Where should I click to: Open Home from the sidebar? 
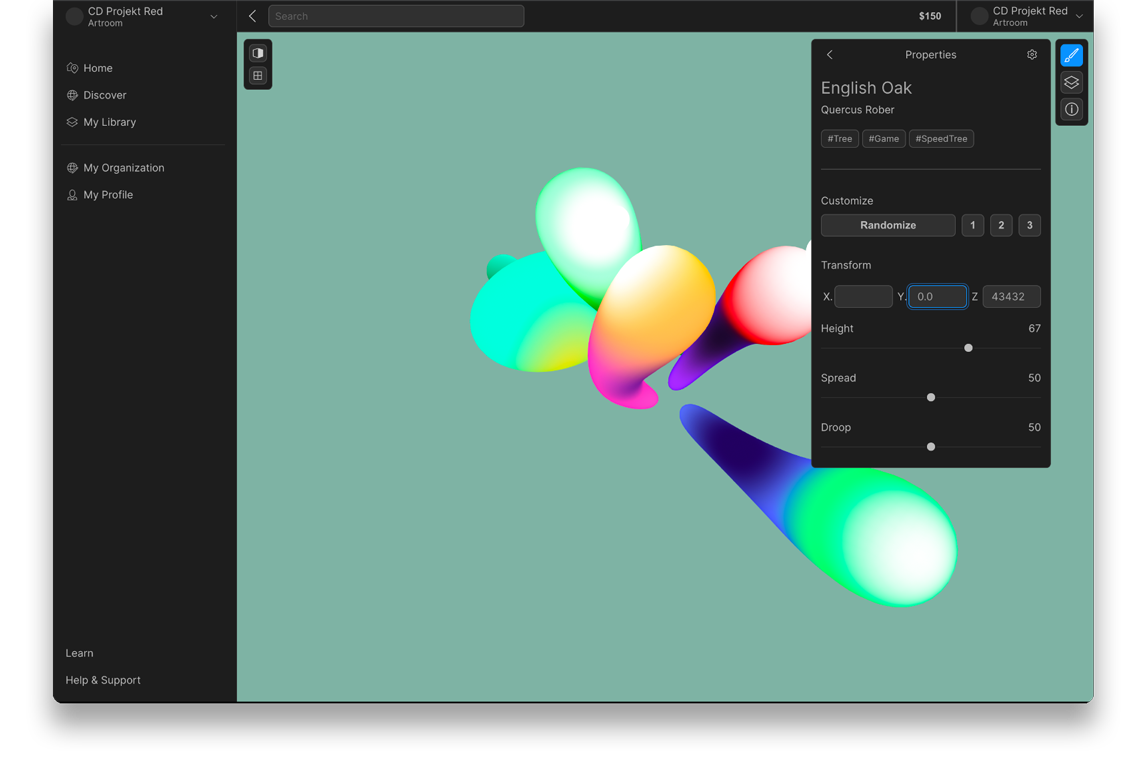[98, 67]
